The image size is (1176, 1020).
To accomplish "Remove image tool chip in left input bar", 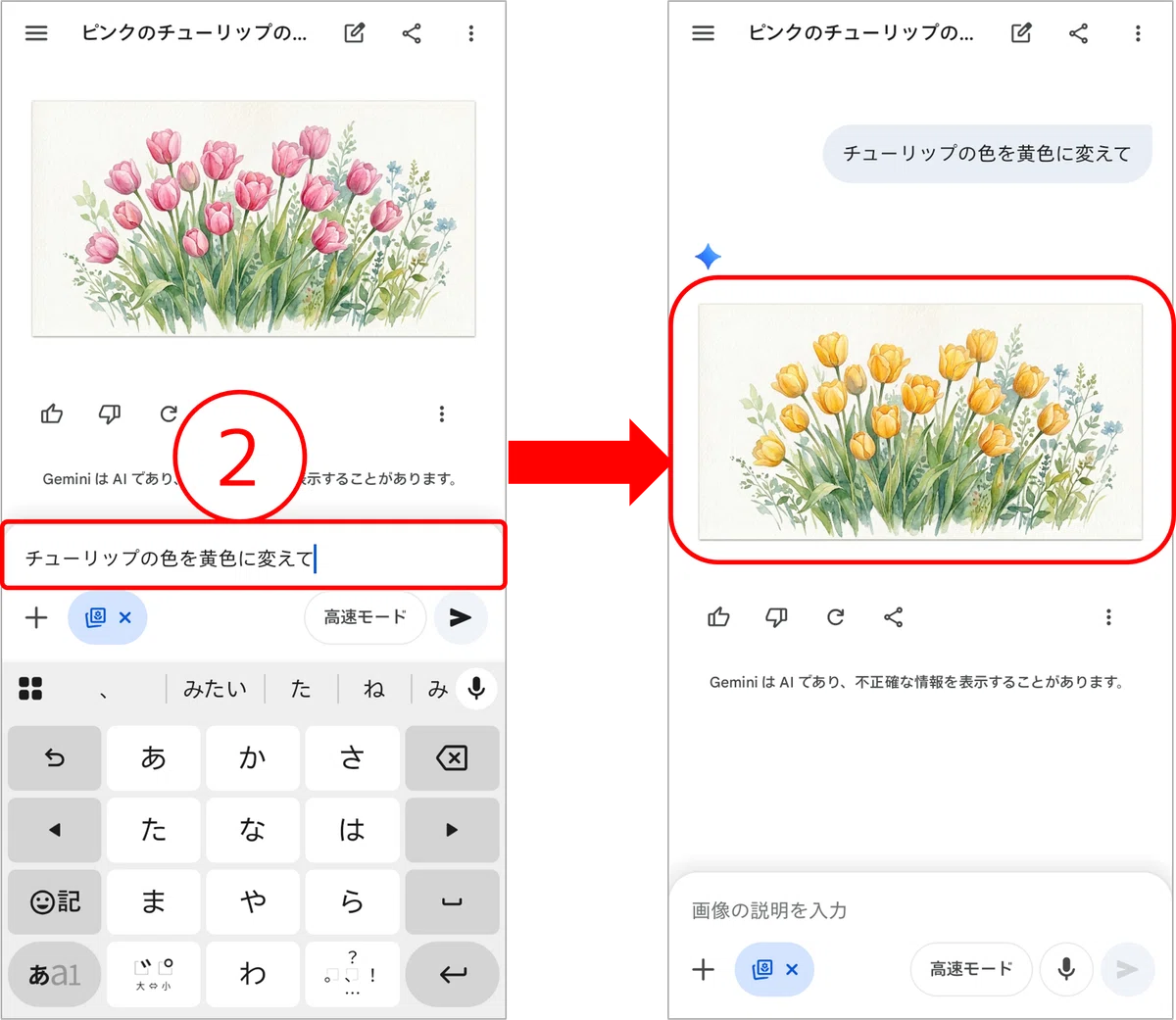I will pos(125,617).
